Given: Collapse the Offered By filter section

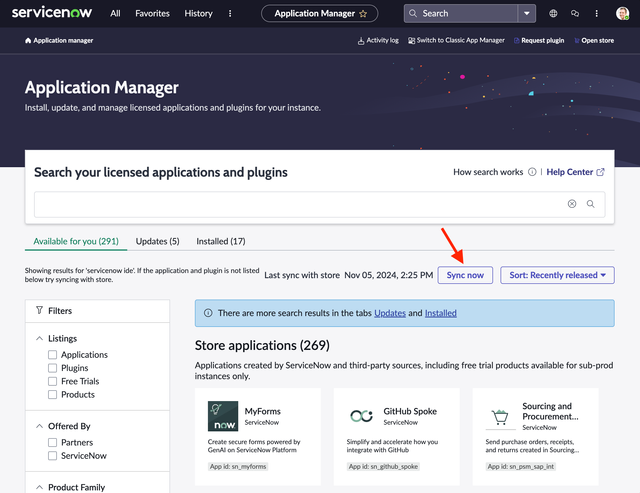Looking at the screenshot, I should pos(39,426).
